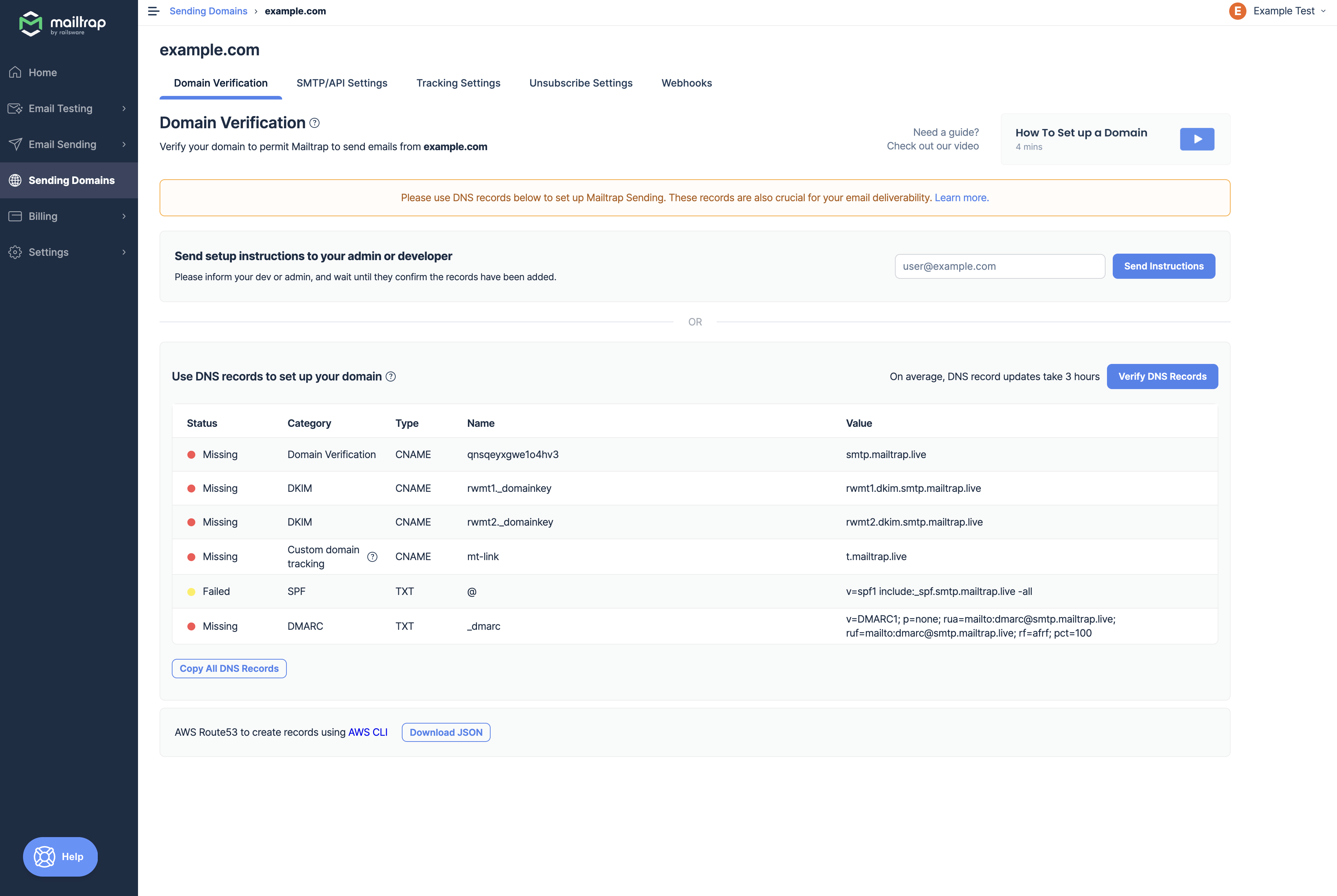Select the Home sidebar icon
1337x896 pixels.
coord(15,72)
